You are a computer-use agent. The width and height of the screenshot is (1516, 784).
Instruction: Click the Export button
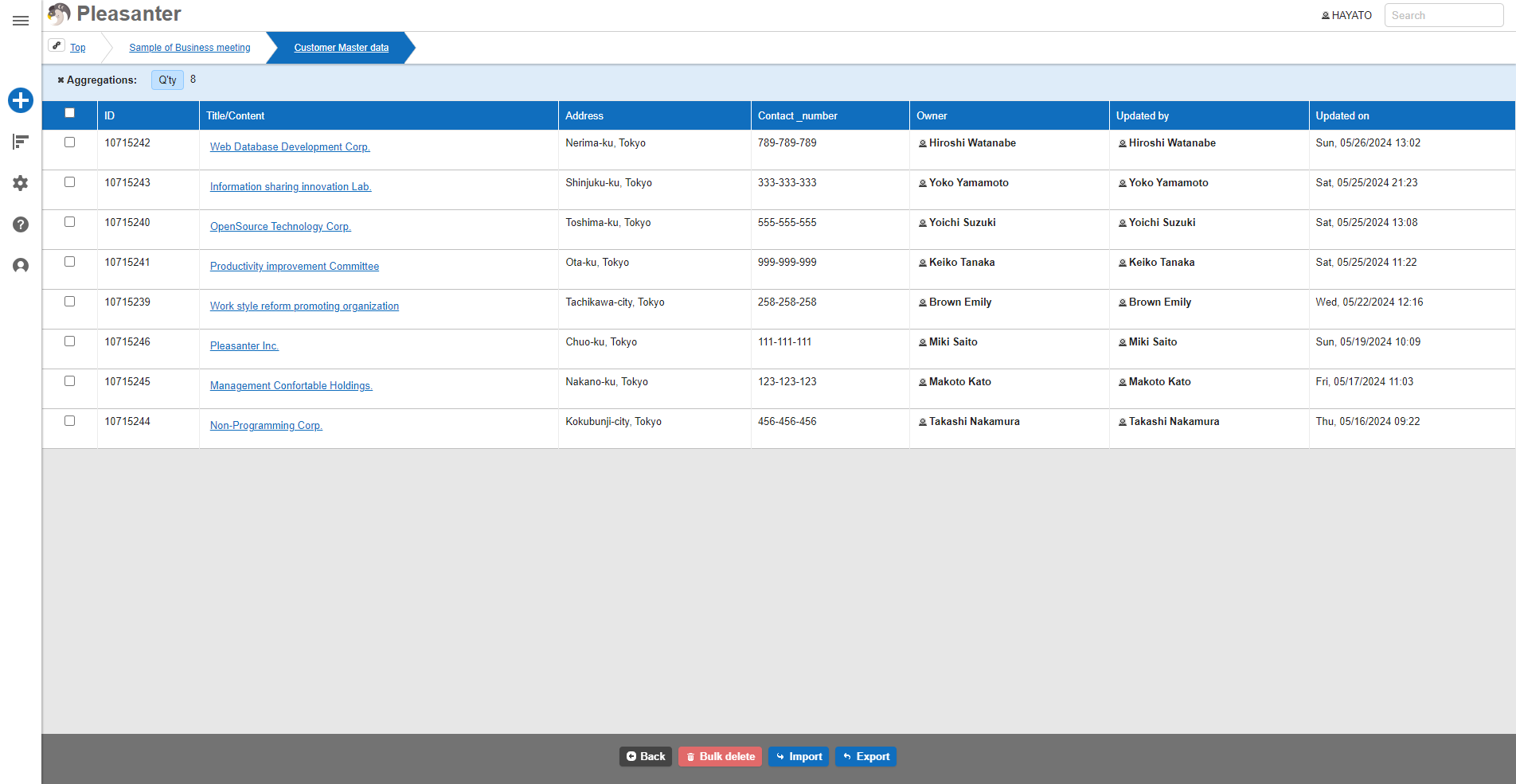(x=866, y=757)
